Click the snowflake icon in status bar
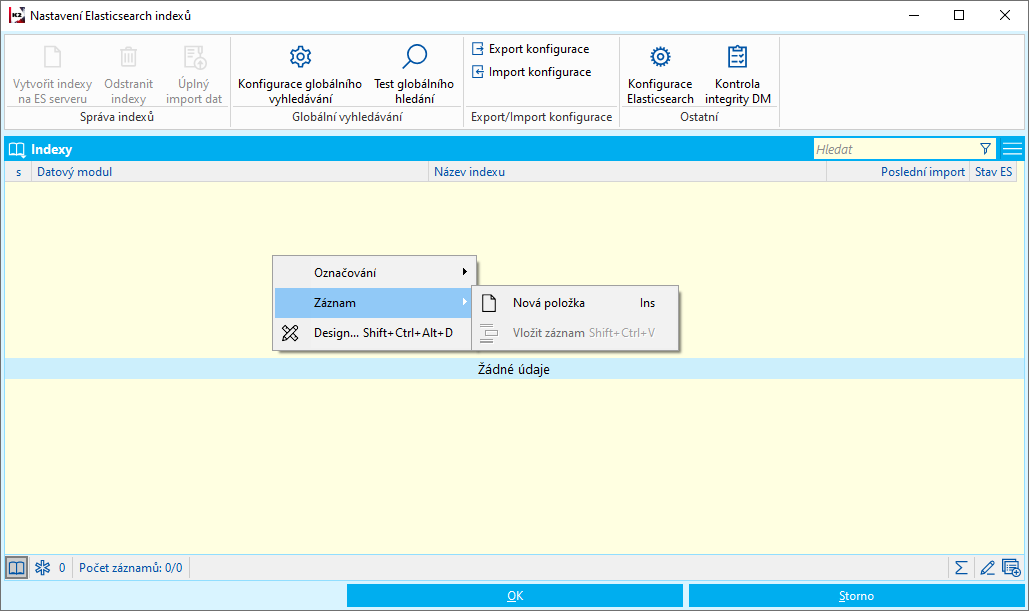The image size is (1029, 611). (43, 568)
